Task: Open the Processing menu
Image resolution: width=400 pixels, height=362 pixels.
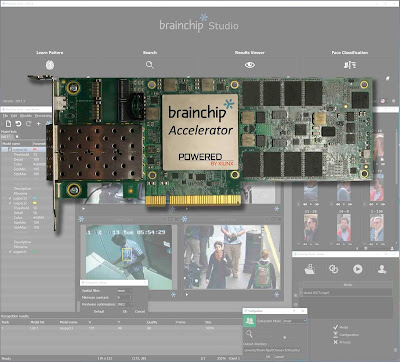Action: coord(43,116)
